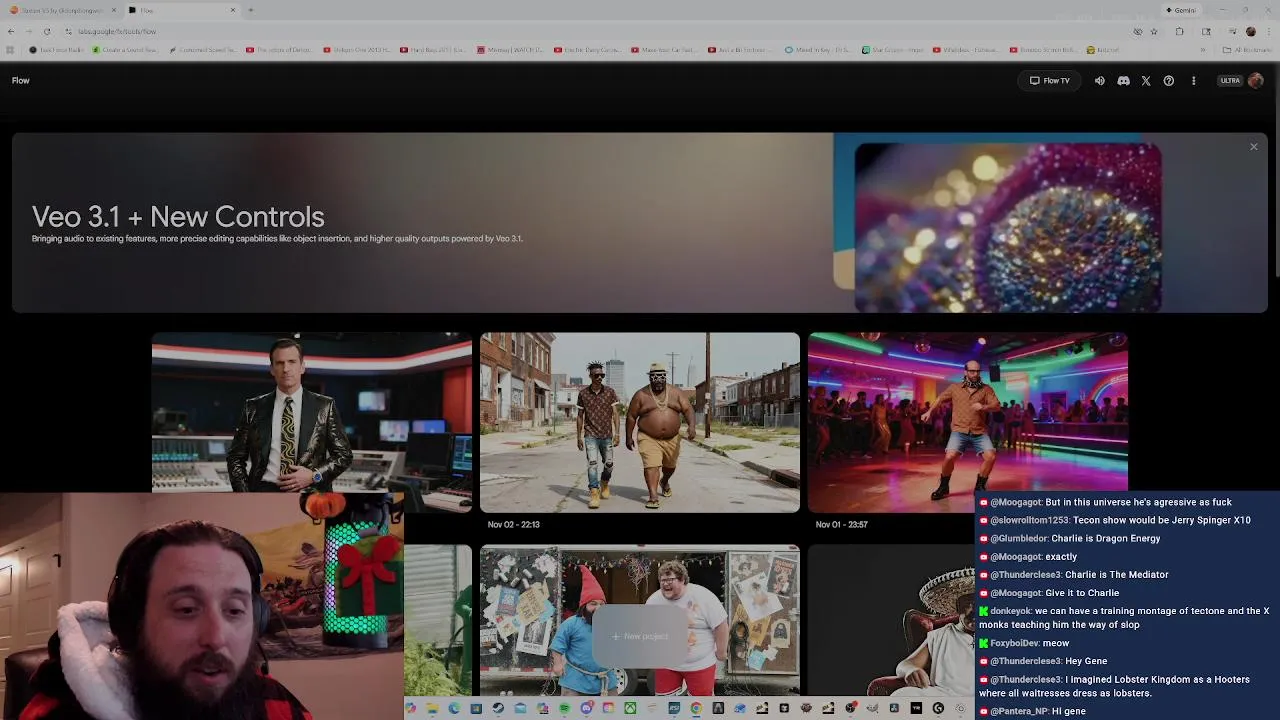This screenshot has height=720, width=1280.
Task: Open the Xbox icon in the taskbar
Action: pos(631,708)
